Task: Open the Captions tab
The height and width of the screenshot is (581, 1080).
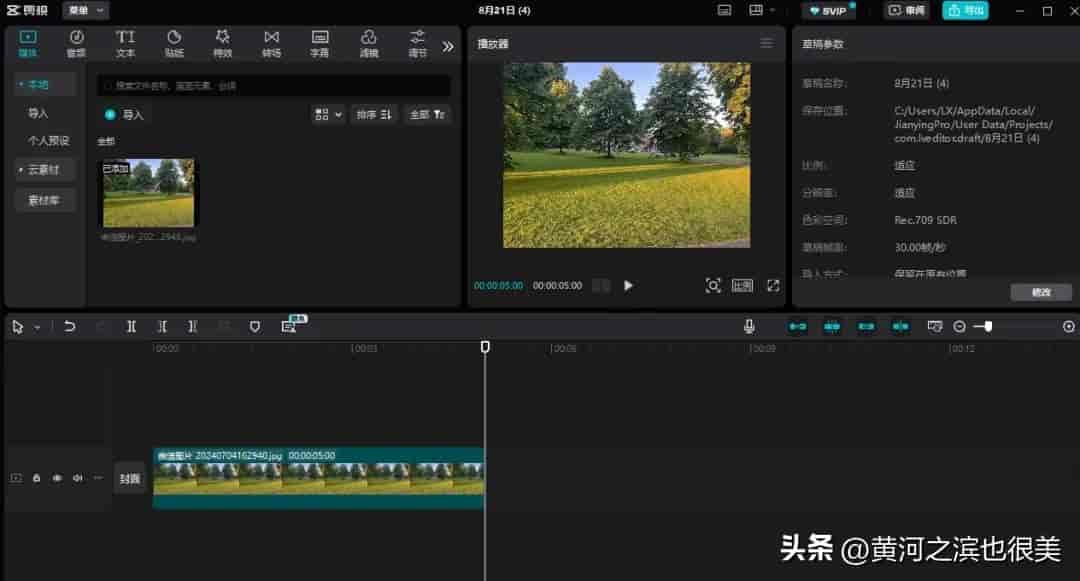Action: coord(320,43)
